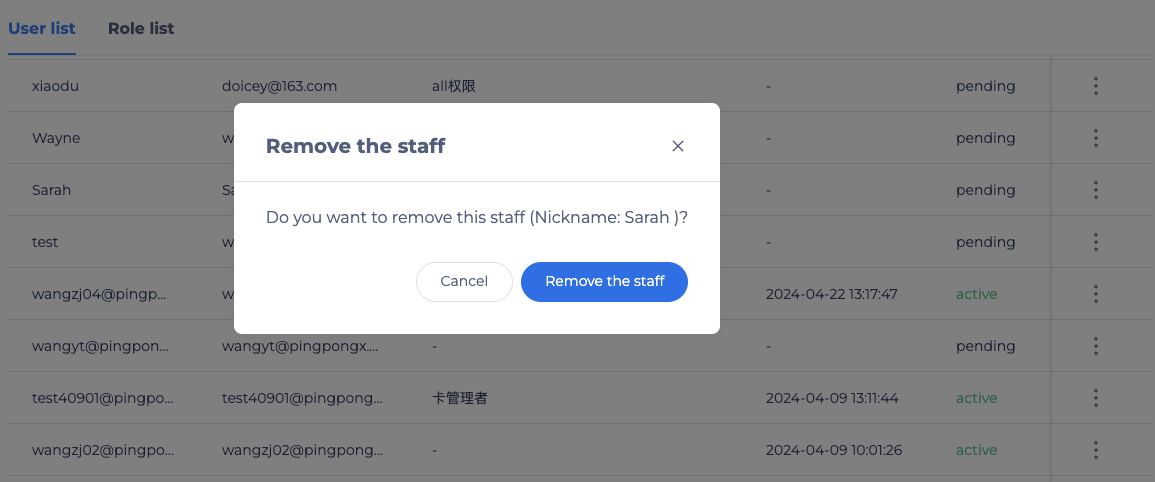Open the three-dot menu for wangyt
Screen dimensions: 1155x482
1096,346
